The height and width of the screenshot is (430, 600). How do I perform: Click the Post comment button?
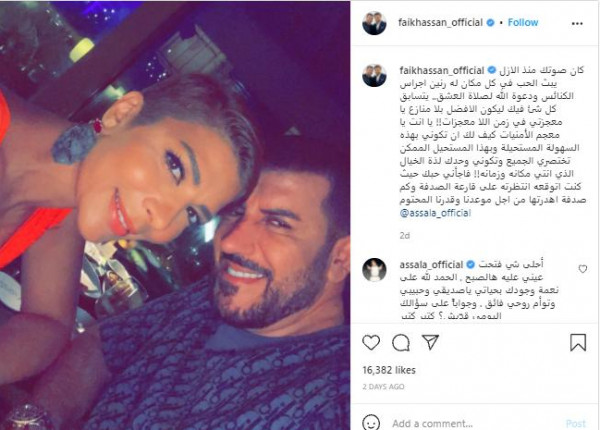coord(576,423)
